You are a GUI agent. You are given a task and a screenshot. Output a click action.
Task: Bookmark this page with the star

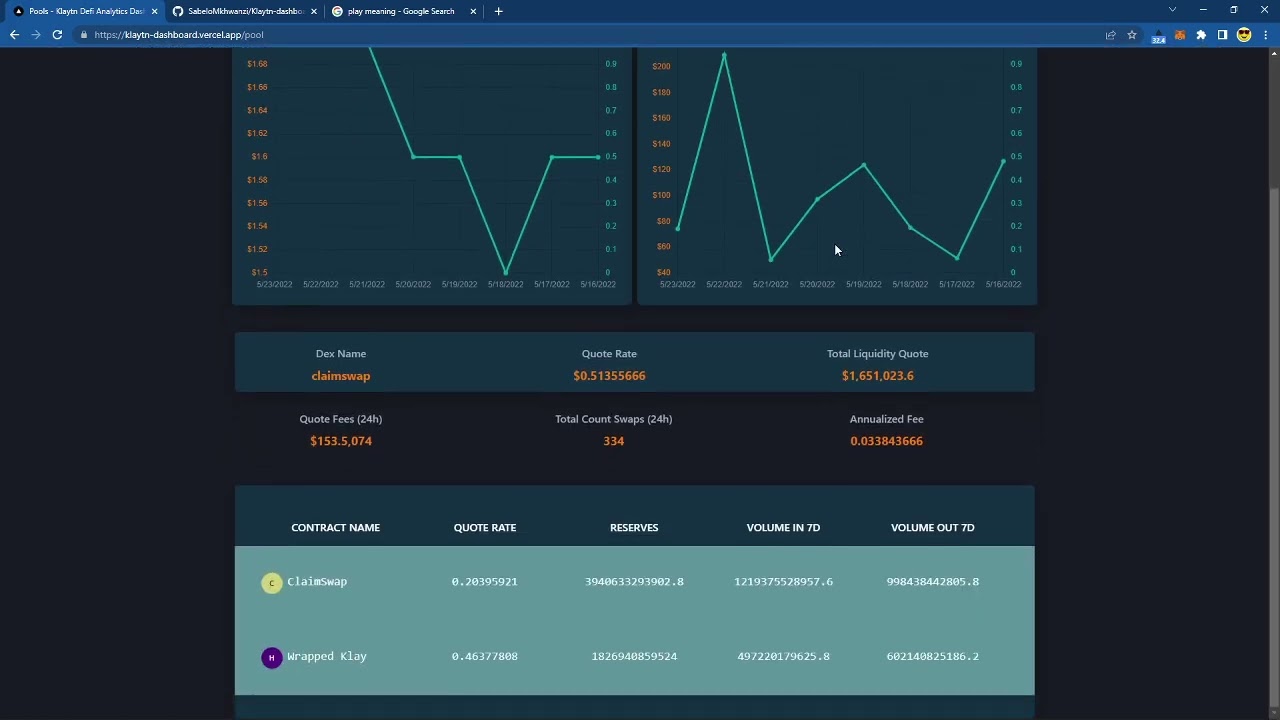(1132, 34)
